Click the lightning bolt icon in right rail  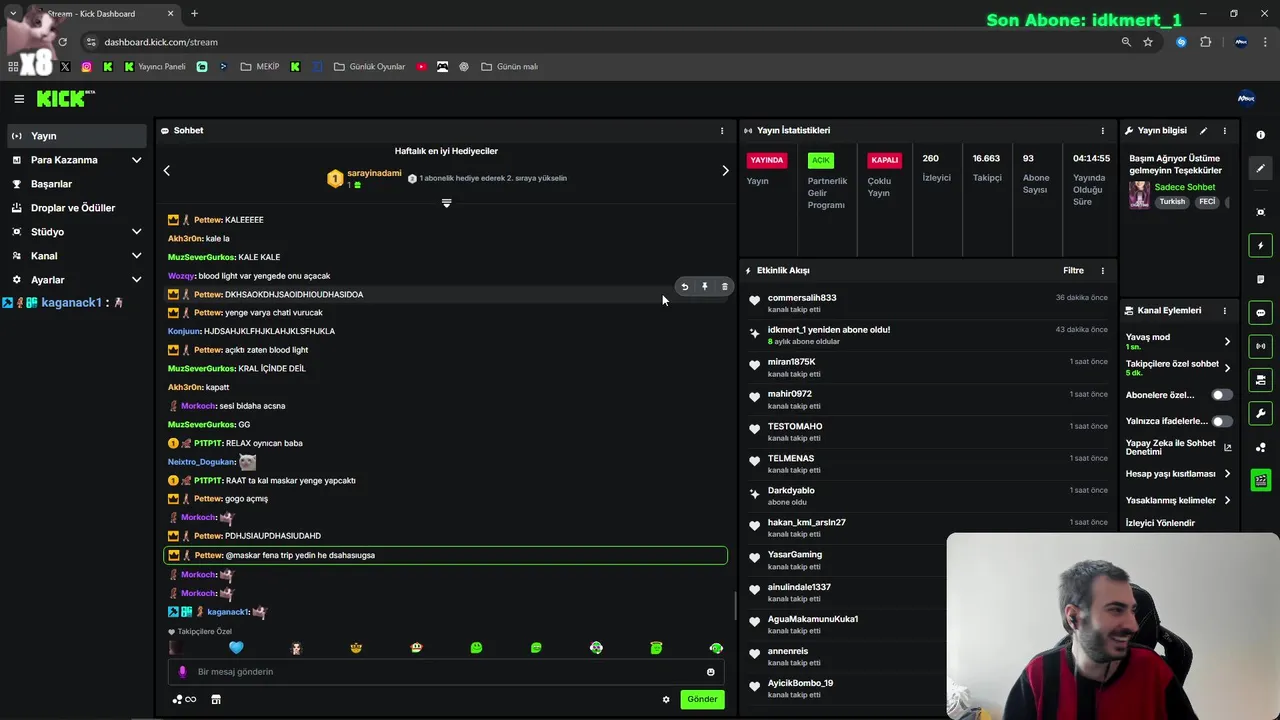(1261, 245)
